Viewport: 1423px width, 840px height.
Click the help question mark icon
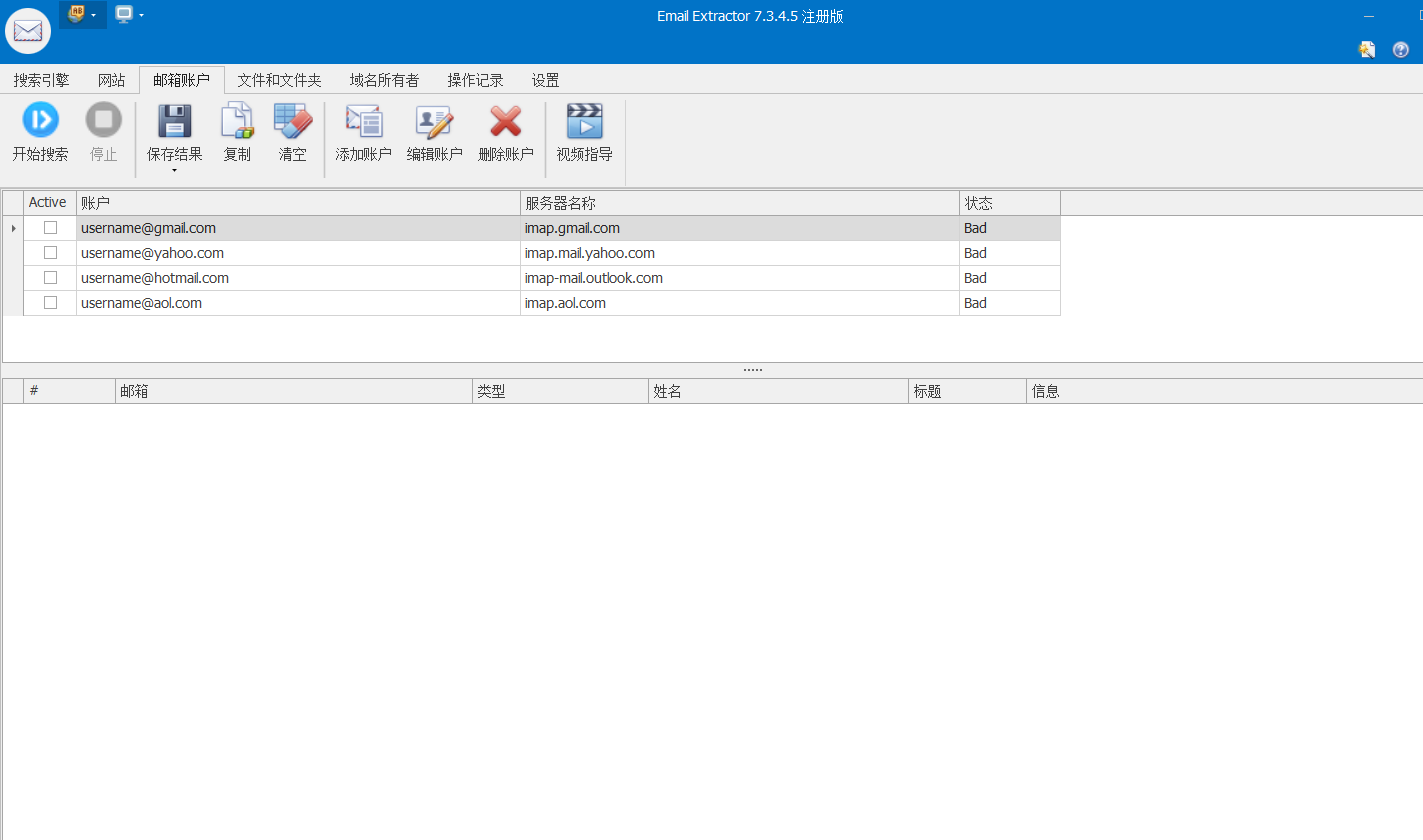pos(1399,49)
